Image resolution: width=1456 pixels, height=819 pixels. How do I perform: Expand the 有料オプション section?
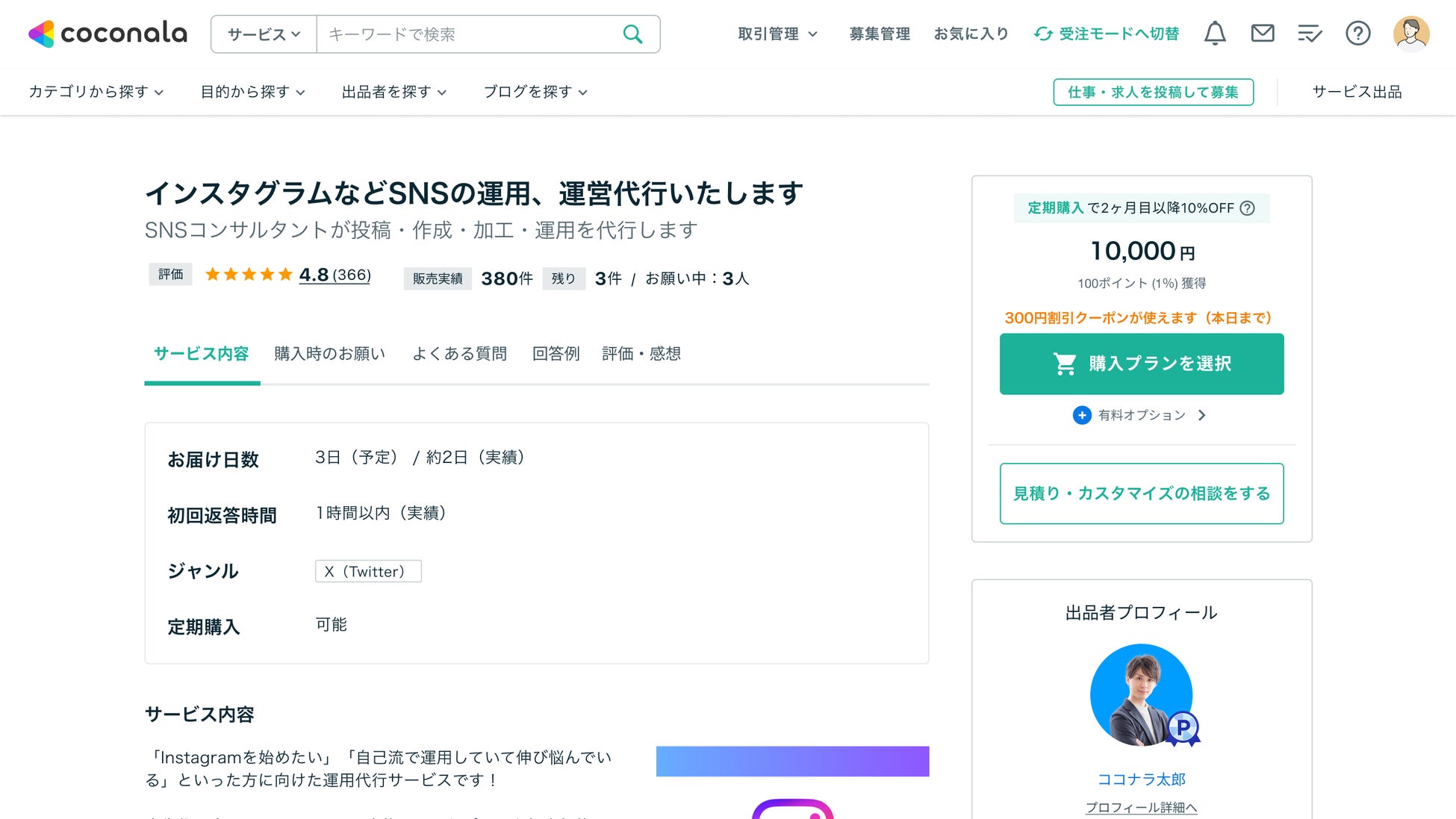click(1141, 415)
